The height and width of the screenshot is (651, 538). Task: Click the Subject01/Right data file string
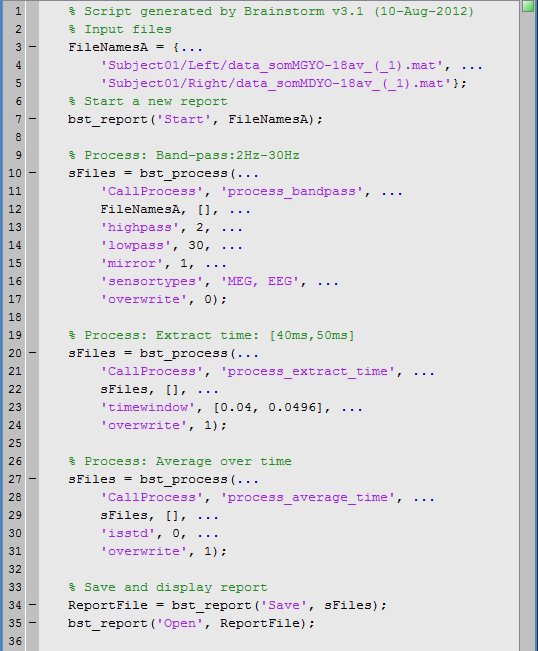276,83
